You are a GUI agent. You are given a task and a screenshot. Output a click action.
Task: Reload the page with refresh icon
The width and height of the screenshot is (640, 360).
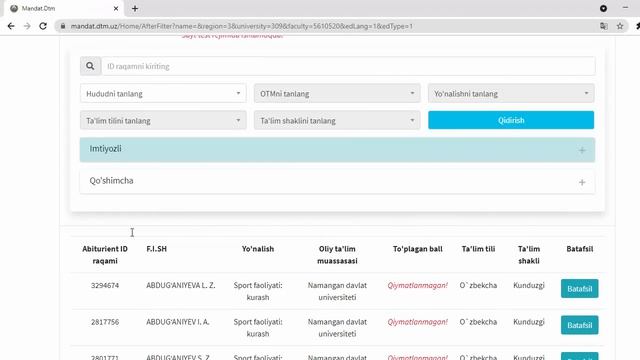pos(43,26)
